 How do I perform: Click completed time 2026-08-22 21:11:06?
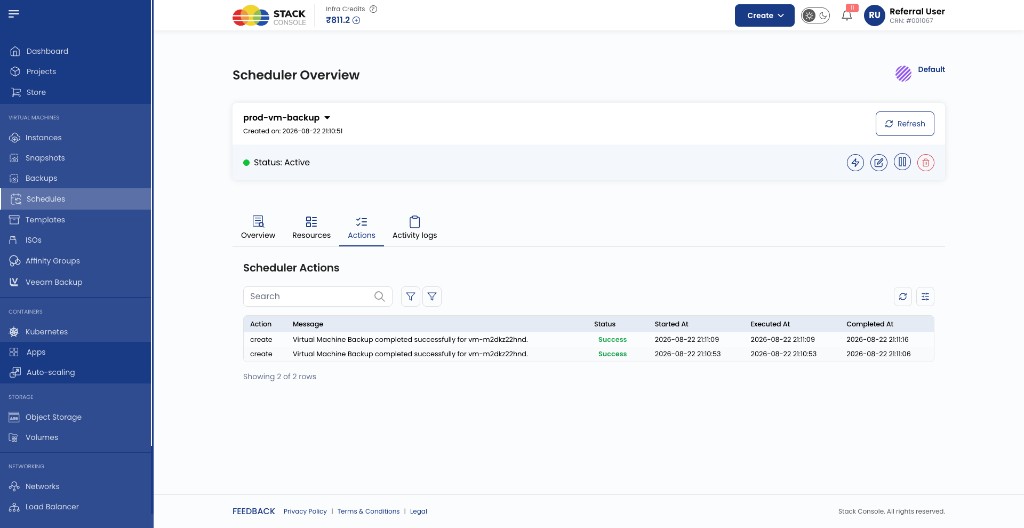878,354
